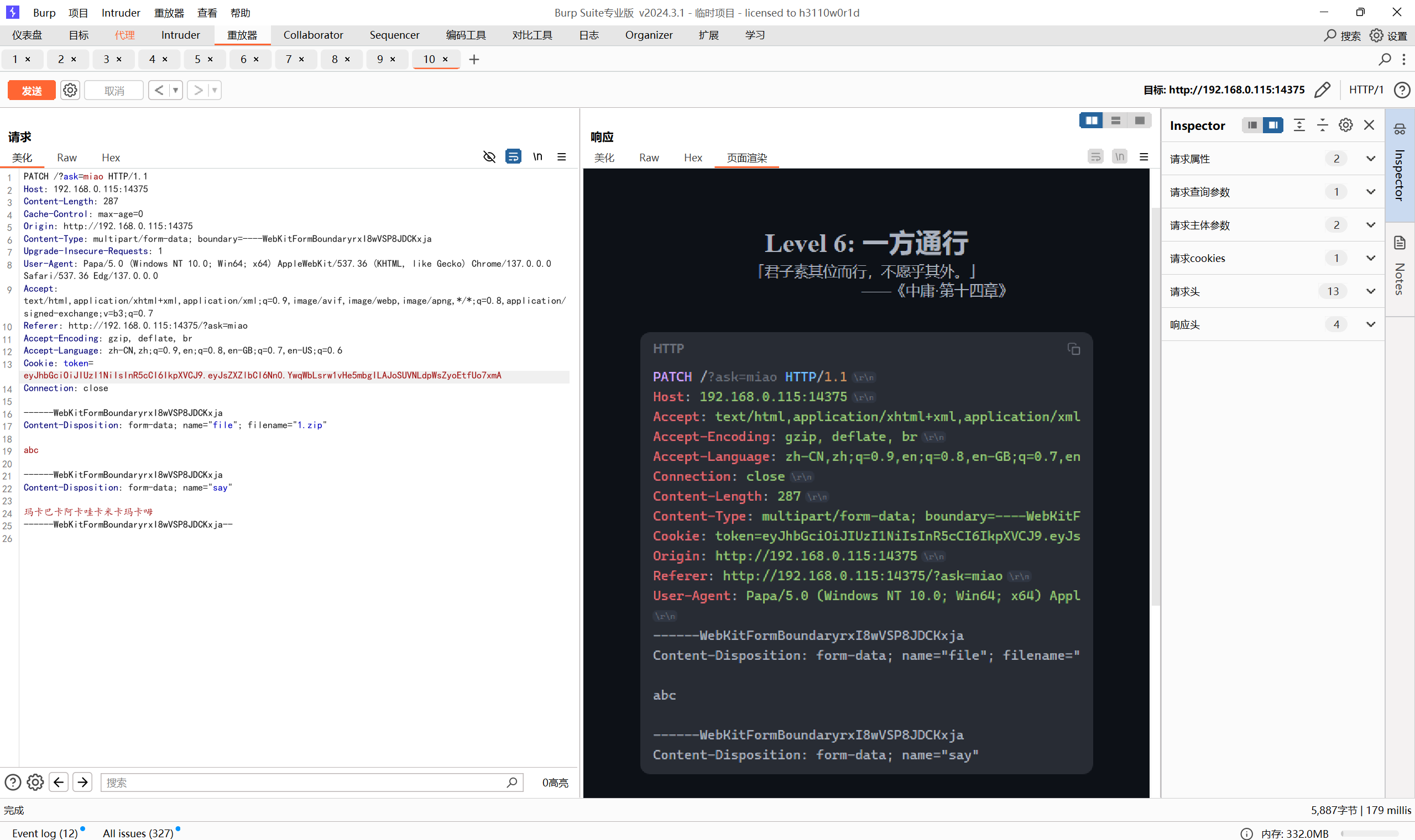Open Inspector side tab icon
The image size is (1415, 840).
[x=1399, y=130]
